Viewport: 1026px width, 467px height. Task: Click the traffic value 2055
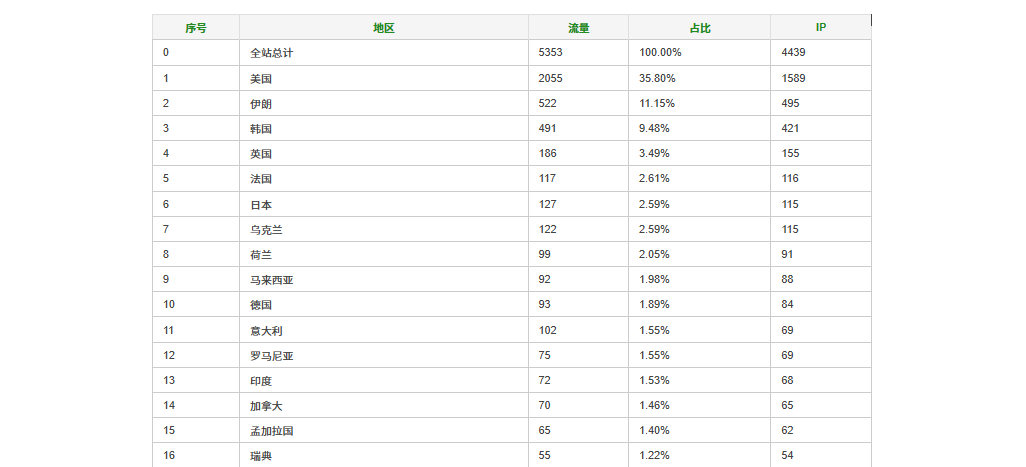550,78
